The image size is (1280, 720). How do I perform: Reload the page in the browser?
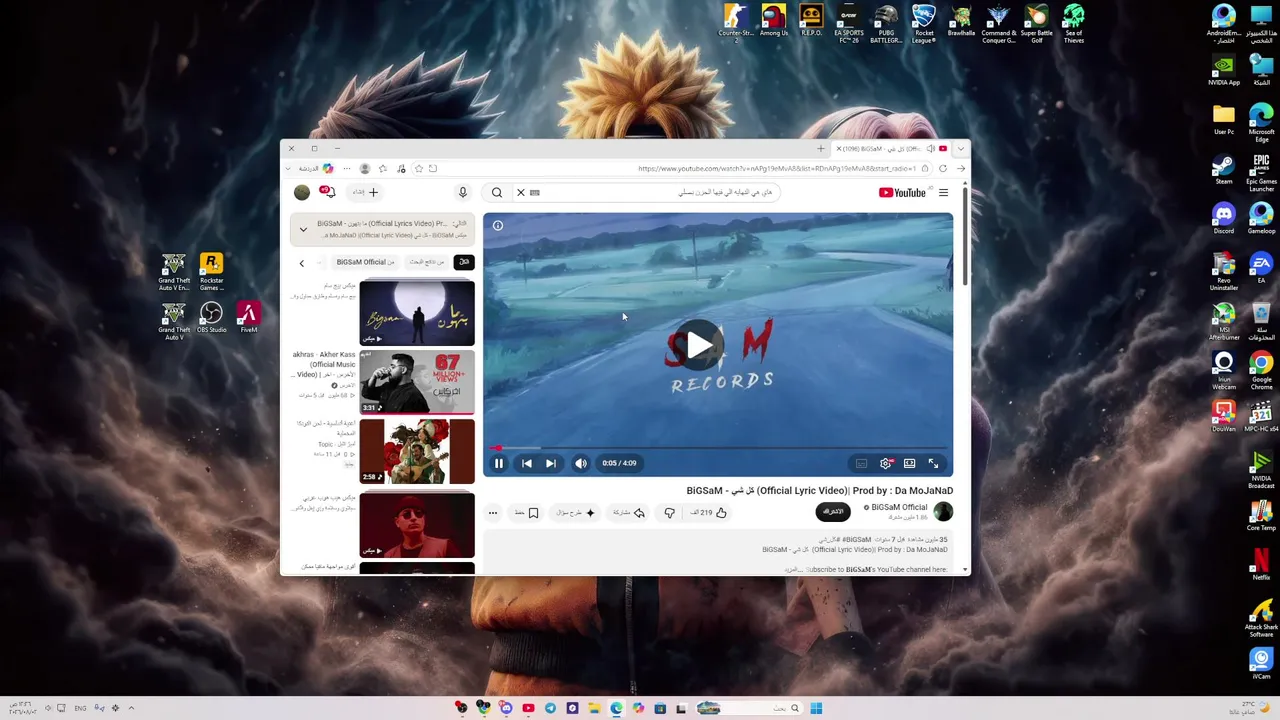tap(942, 169)
